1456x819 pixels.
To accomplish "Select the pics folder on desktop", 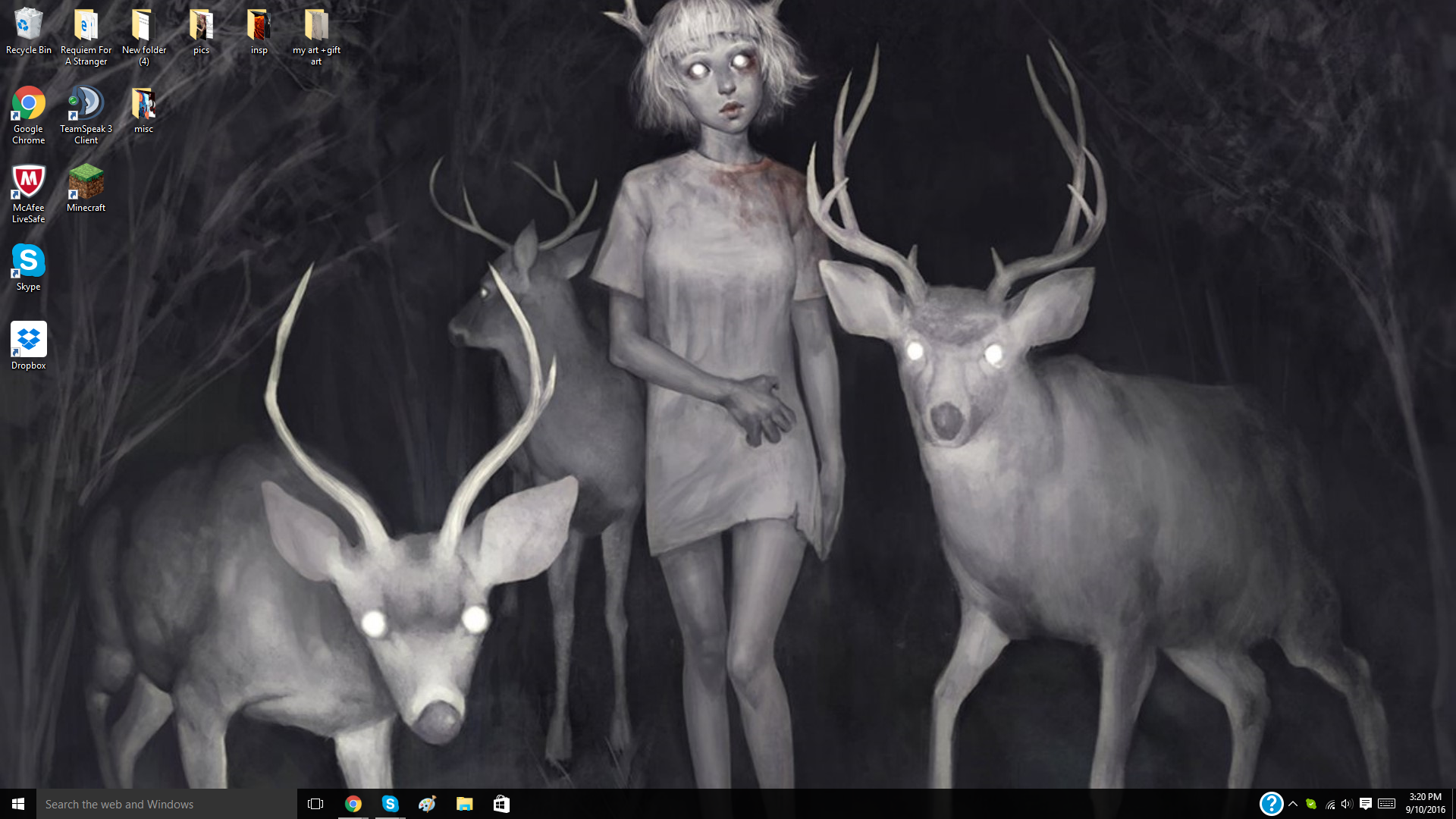I will point(201,32).
